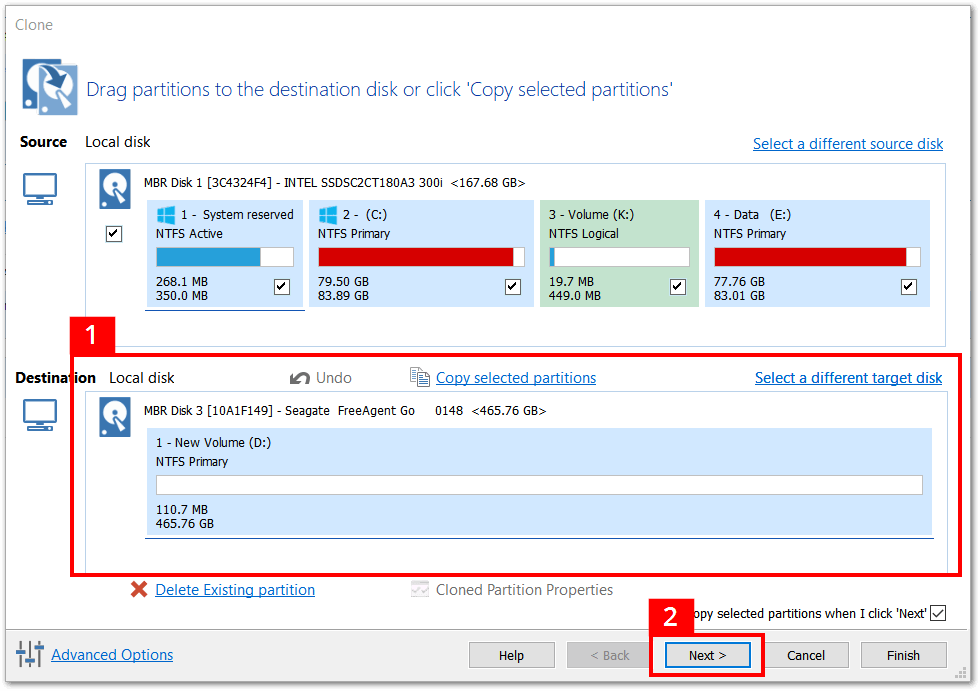Click the Source computer monitor icon
The width and height of the screenshot is (980, 691).
(40, 189)
